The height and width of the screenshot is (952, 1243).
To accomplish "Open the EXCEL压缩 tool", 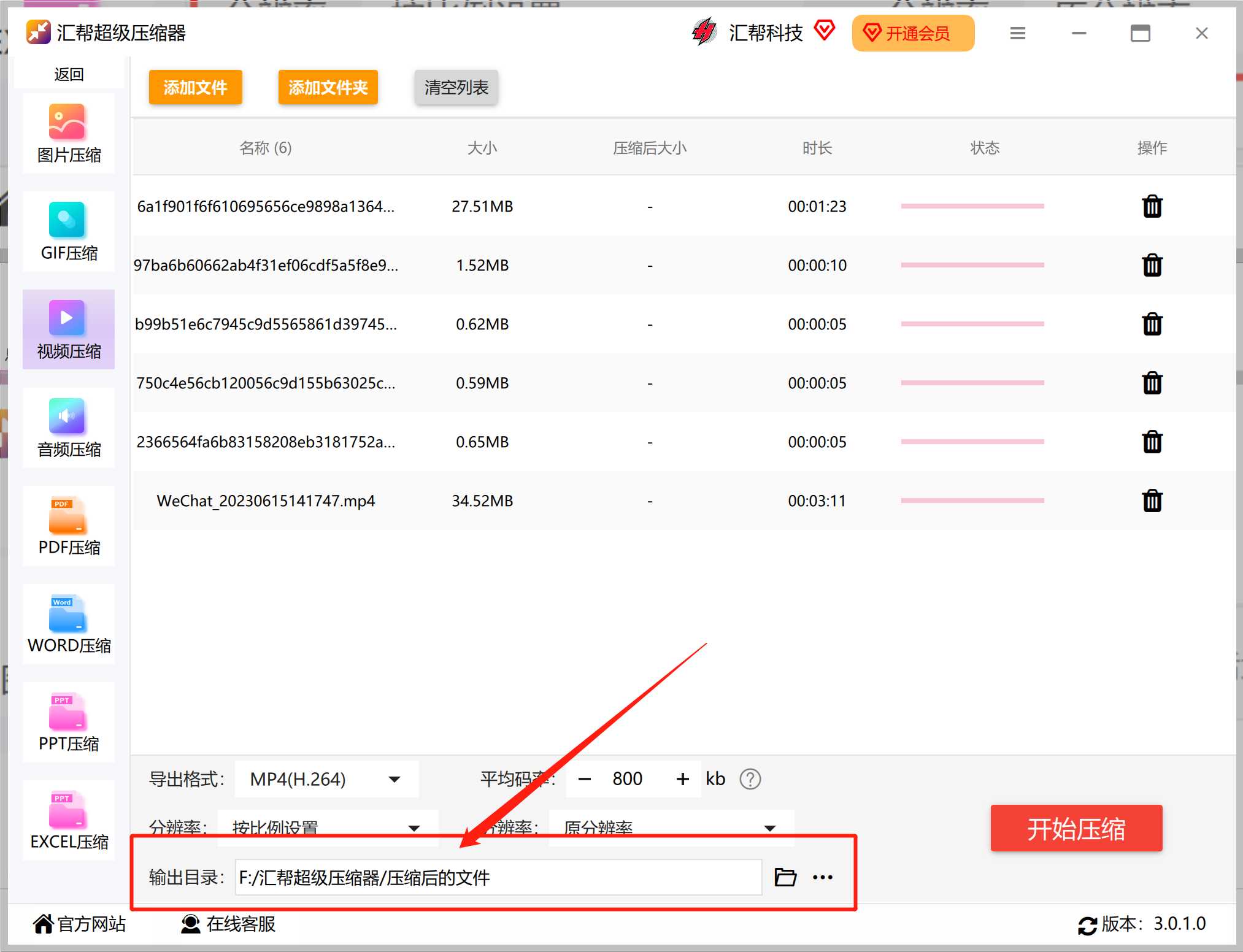I will tap(69, 821).
